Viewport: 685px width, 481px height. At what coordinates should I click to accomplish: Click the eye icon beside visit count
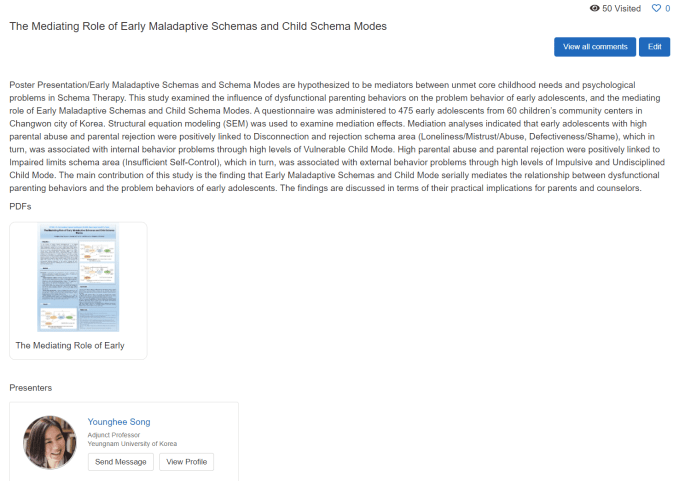[x=594, y=8]
